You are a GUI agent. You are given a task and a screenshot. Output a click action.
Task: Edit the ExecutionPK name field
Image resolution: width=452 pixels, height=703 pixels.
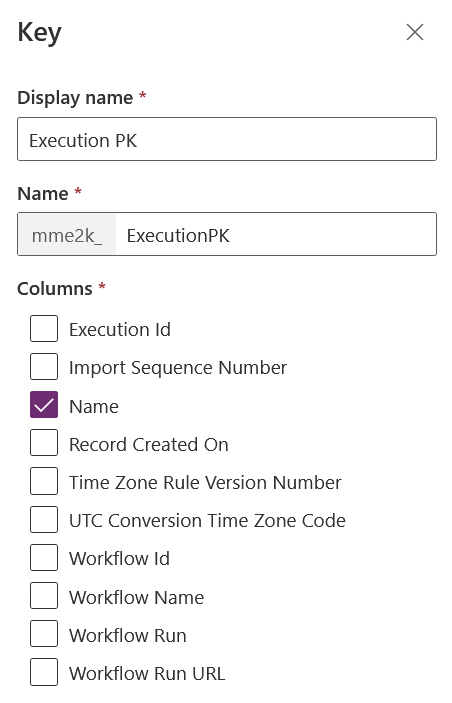click(275, 234)
